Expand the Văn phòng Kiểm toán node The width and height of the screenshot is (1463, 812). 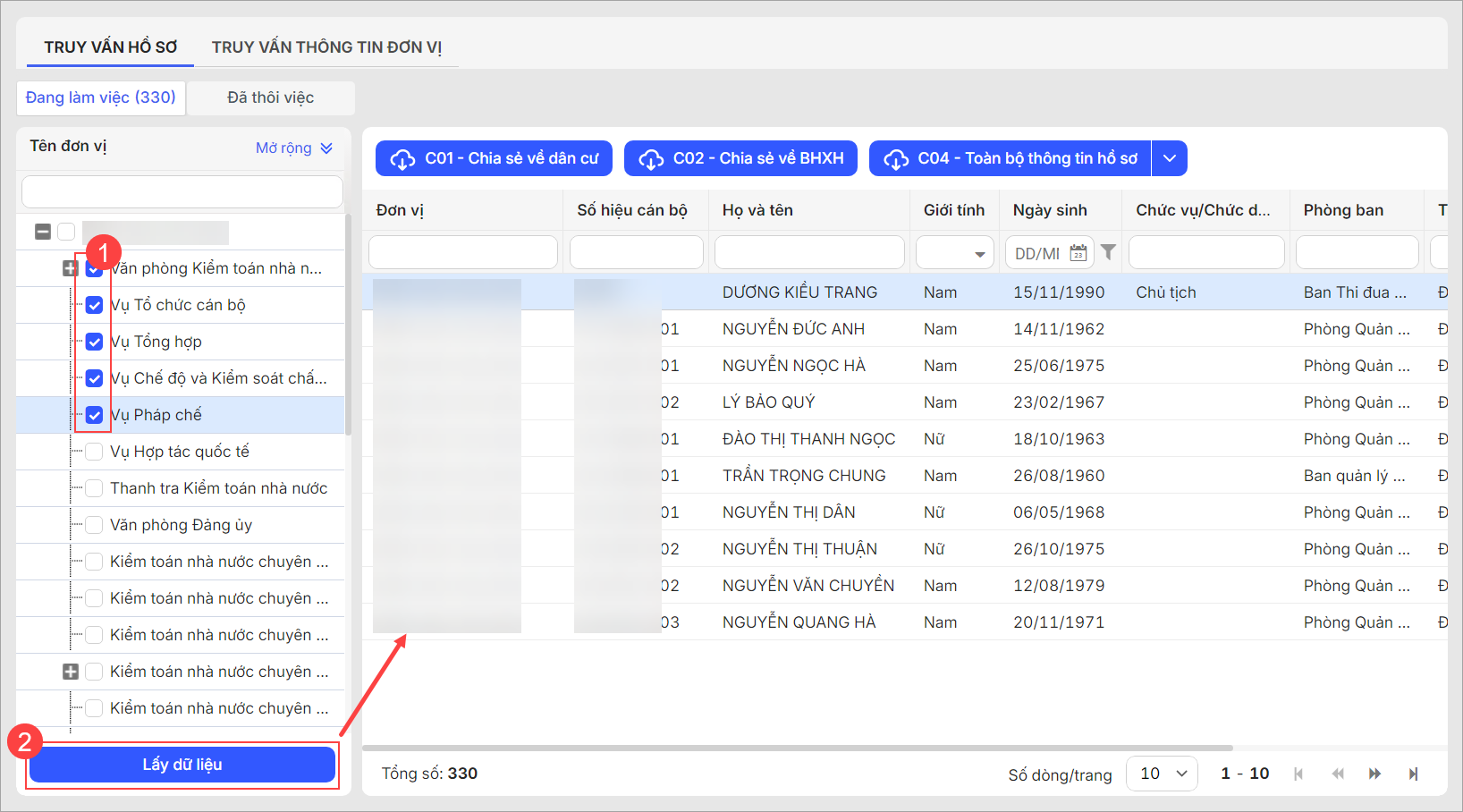[x=70, y=268]
